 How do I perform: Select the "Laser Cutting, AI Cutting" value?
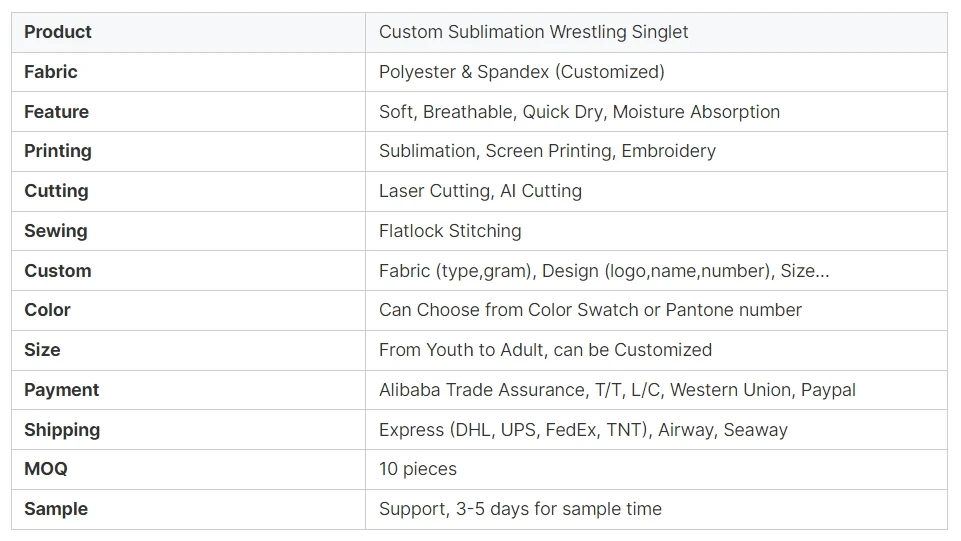[480, 191]
